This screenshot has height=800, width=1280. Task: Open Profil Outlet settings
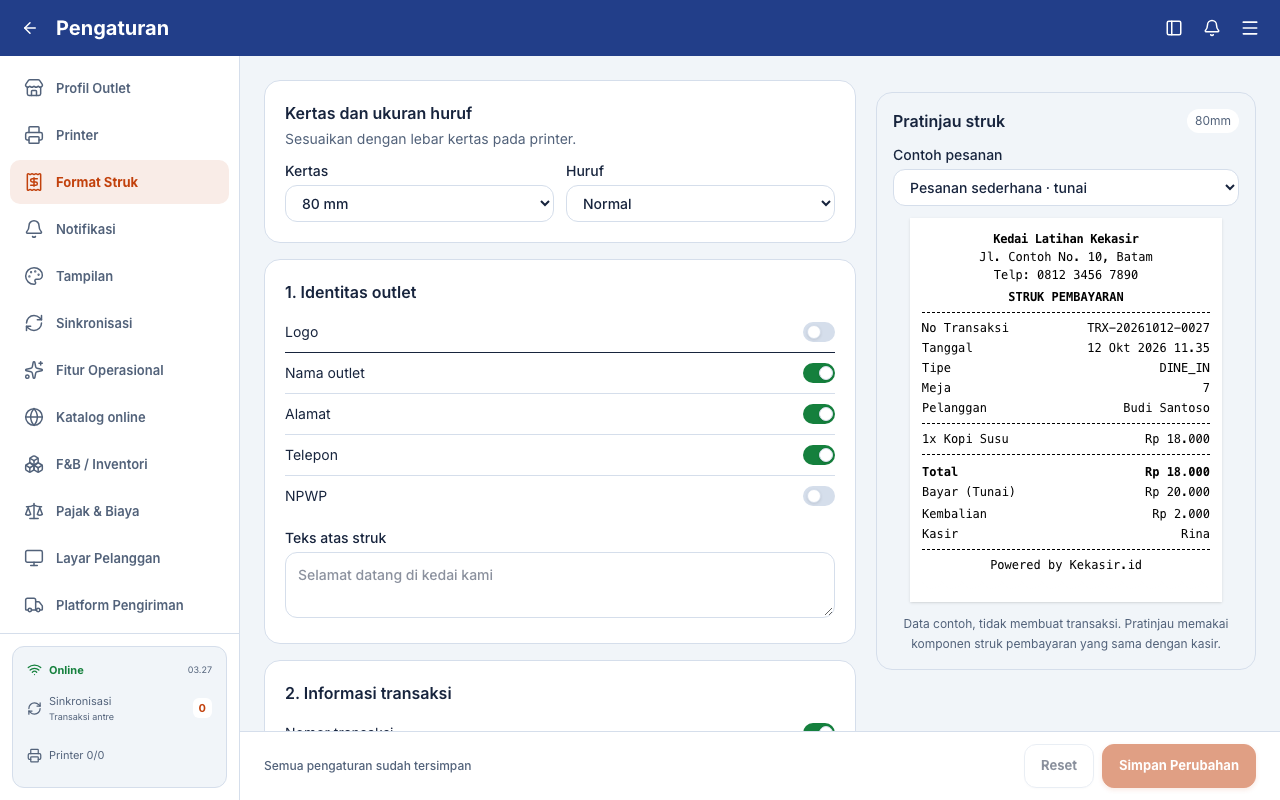[120, 88]
